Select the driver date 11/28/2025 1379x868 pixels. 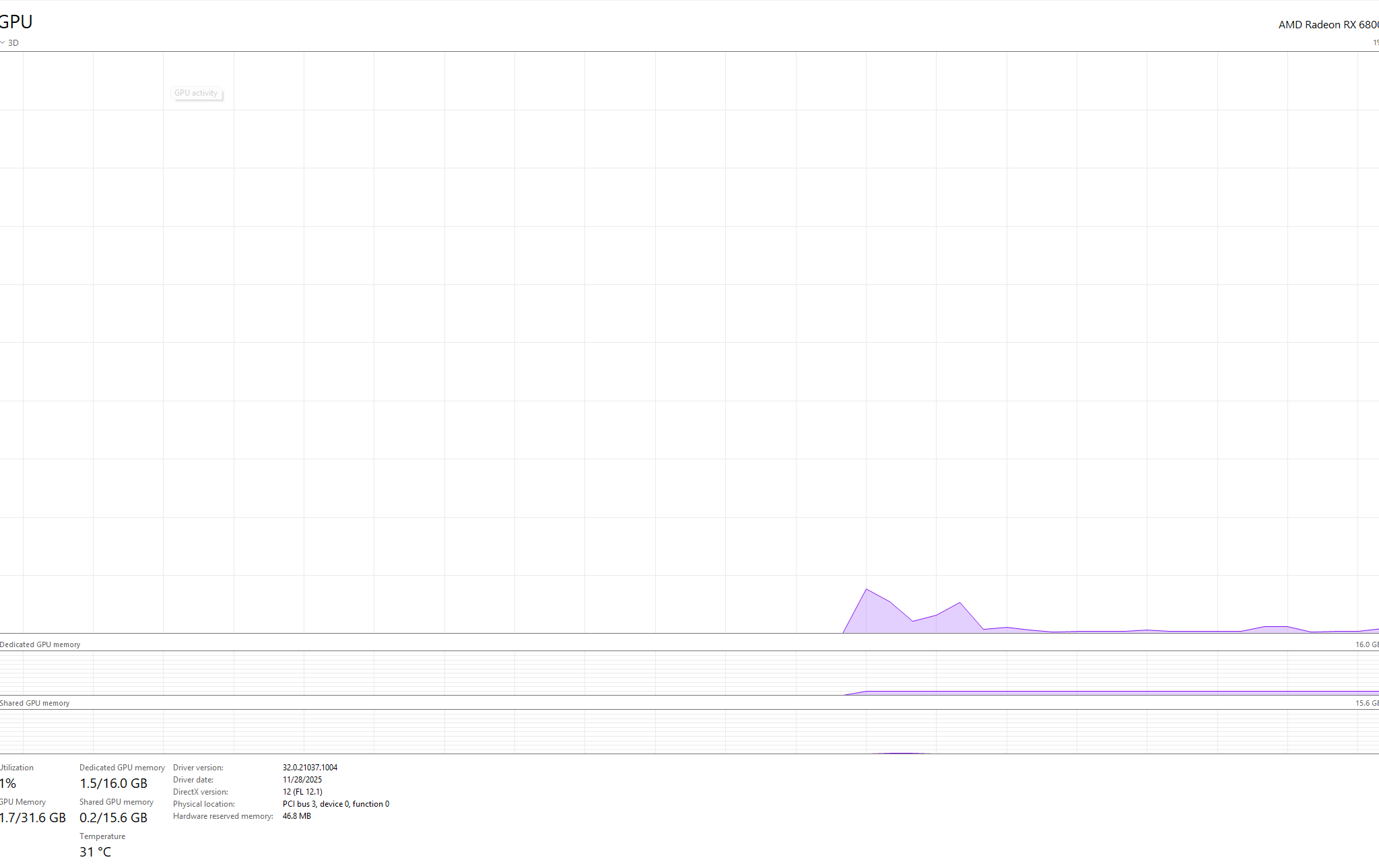click(x=302, y=780)
